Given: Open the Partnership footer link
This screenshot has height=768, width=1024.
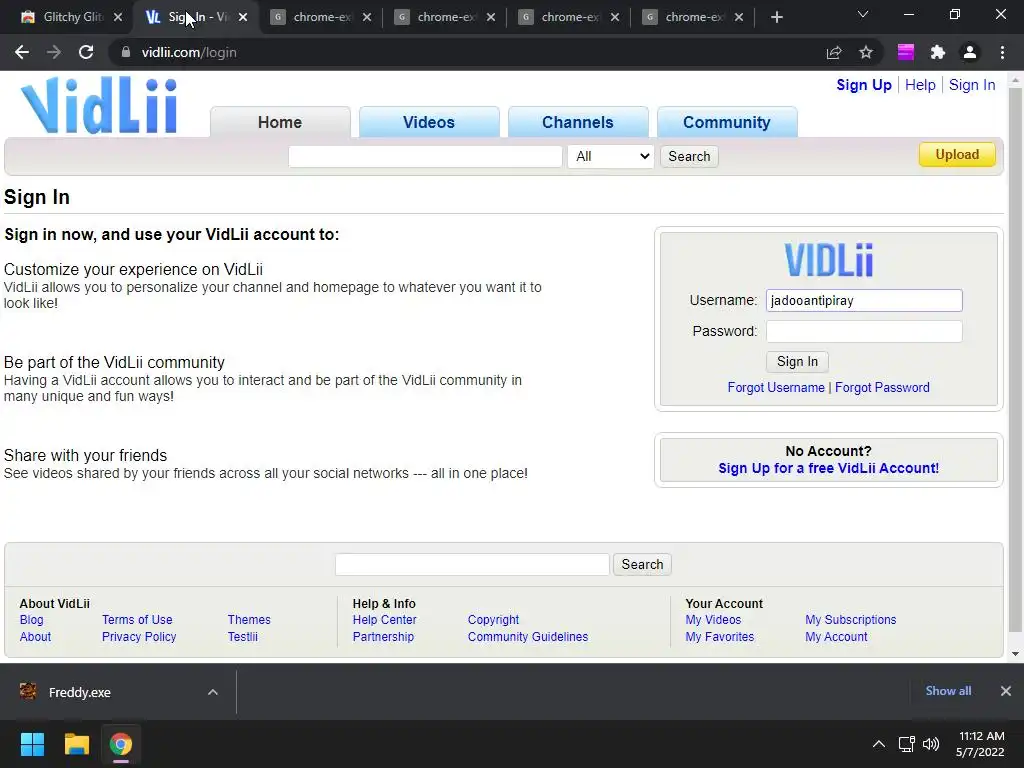Looking at the screenshot, I should 383,637.
